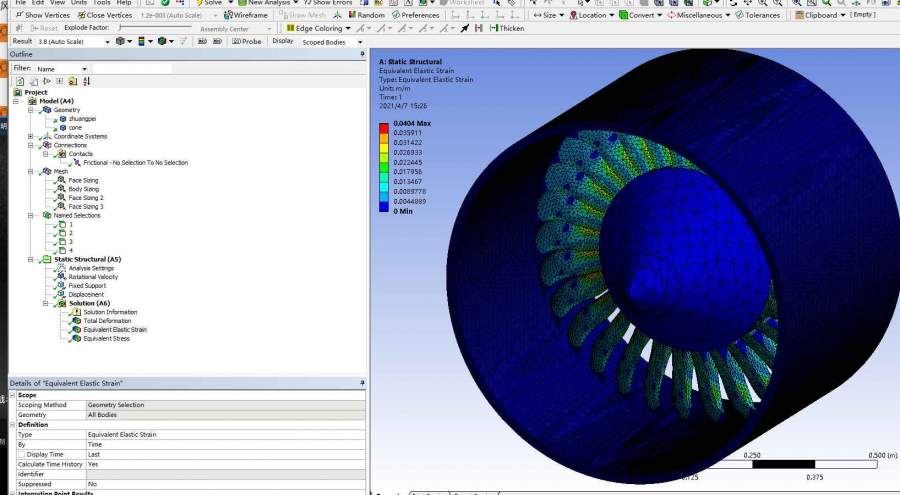Toggle the Display Time checkbox

(22, 453)
